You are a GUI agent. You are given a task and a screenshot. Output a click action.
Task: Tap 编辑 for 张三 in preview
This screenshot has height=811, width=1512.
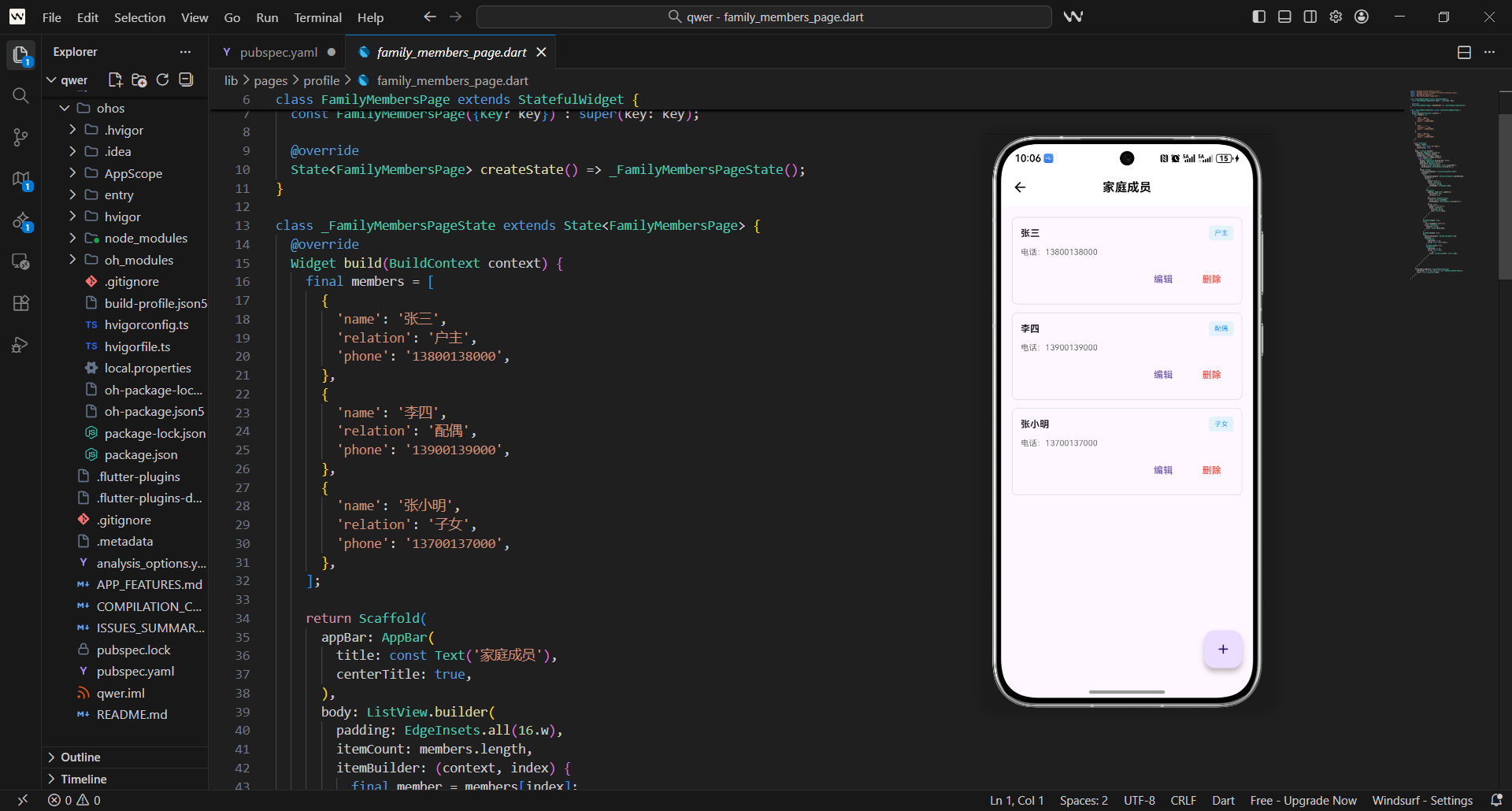tap(1163, 280)
